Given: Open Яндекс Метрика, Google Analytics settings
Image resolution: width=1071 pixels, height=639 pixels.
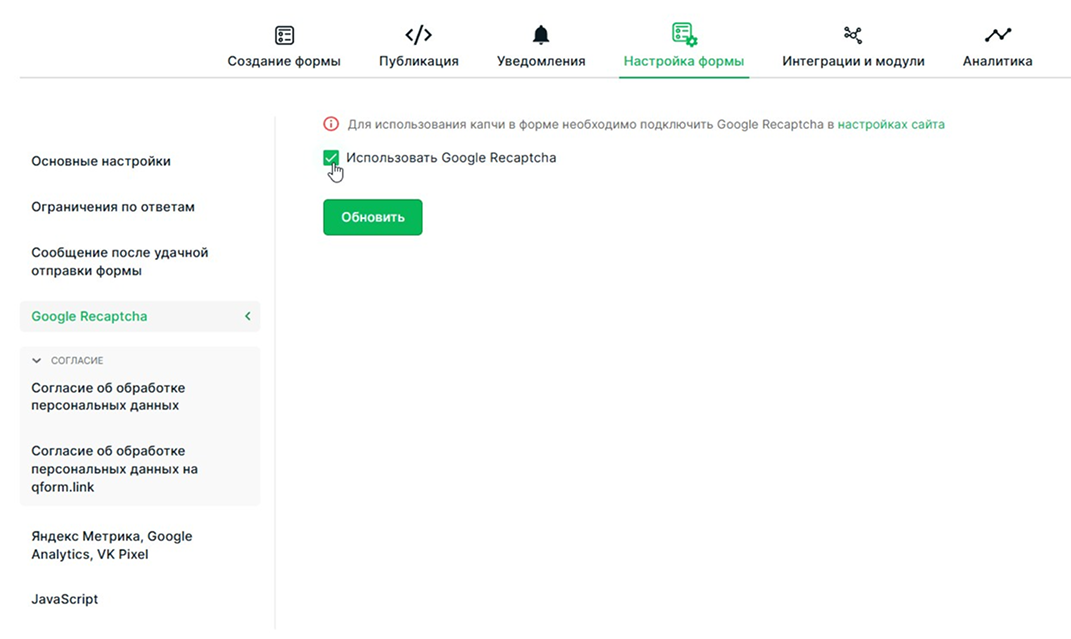Looking at the screenshot, I should point(112,545).
